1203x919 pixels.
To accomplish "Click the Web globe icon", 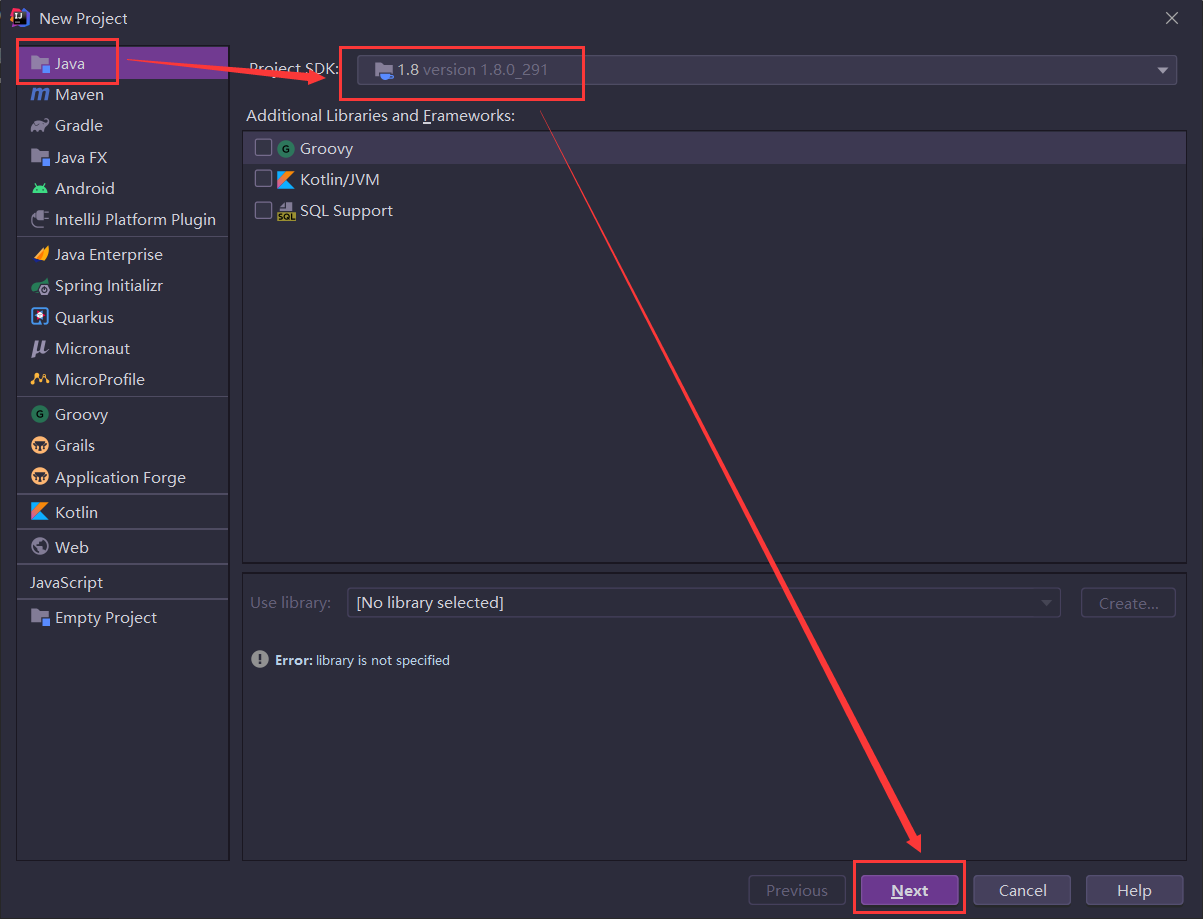I will point(40,547).
